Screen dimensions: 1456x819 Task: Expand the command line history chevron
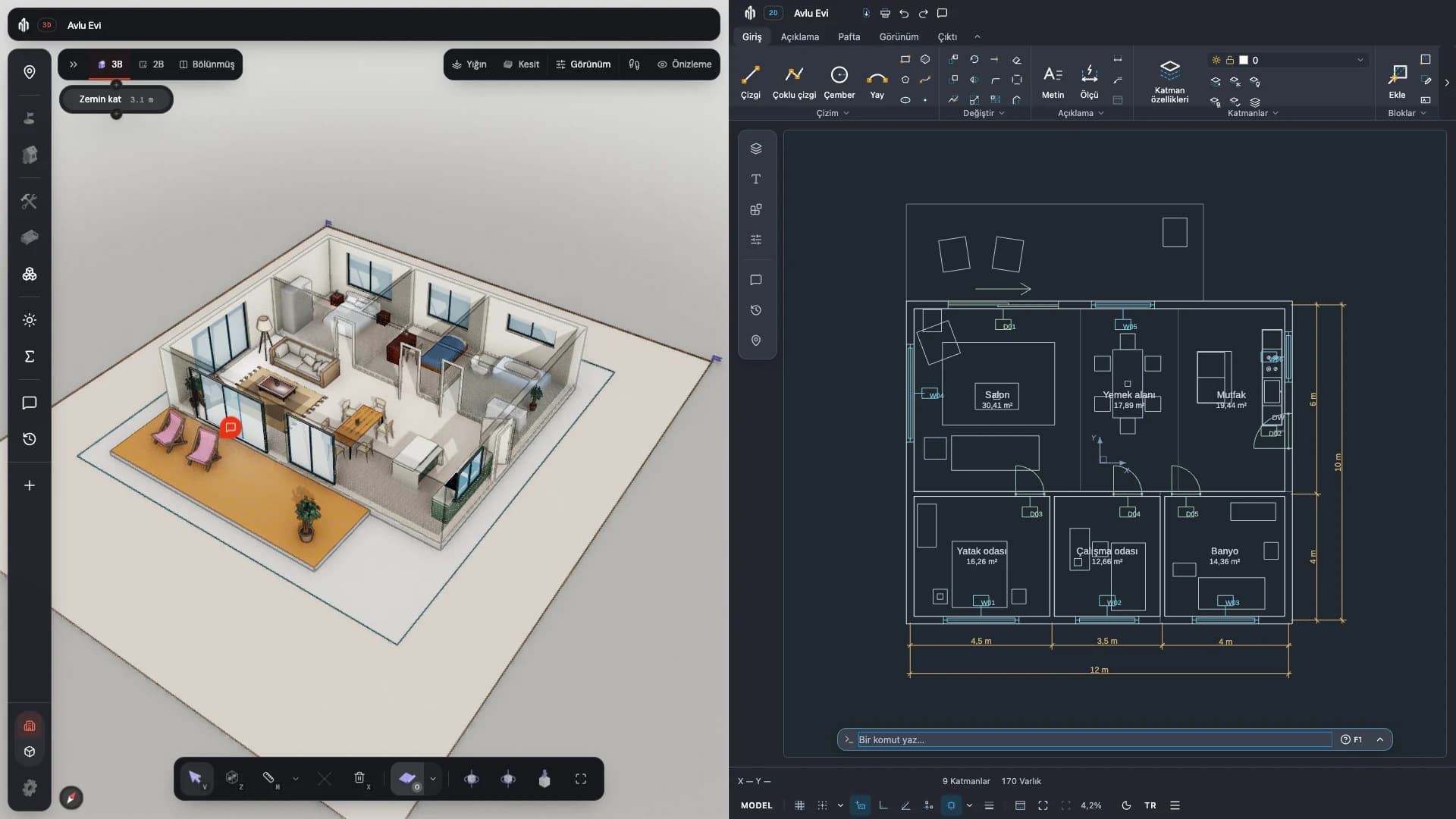[x=1380, y=739]
